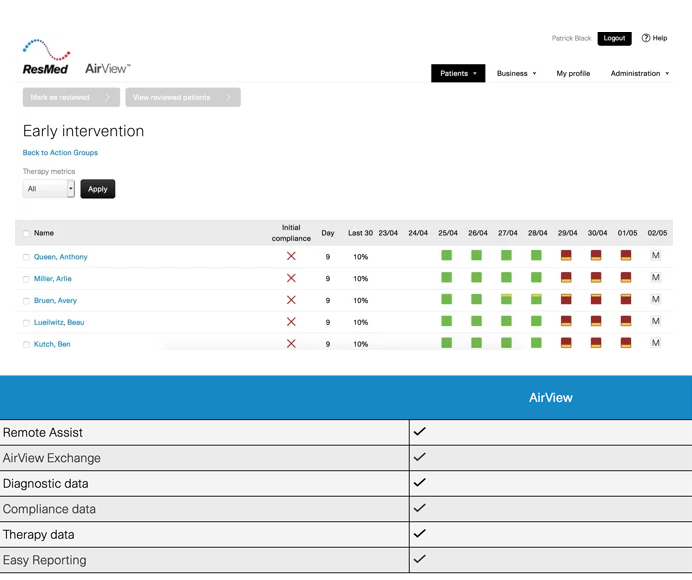Check the box for Queen, Anthony
Screen dimensions: 692x580
[x=26, y=257]
